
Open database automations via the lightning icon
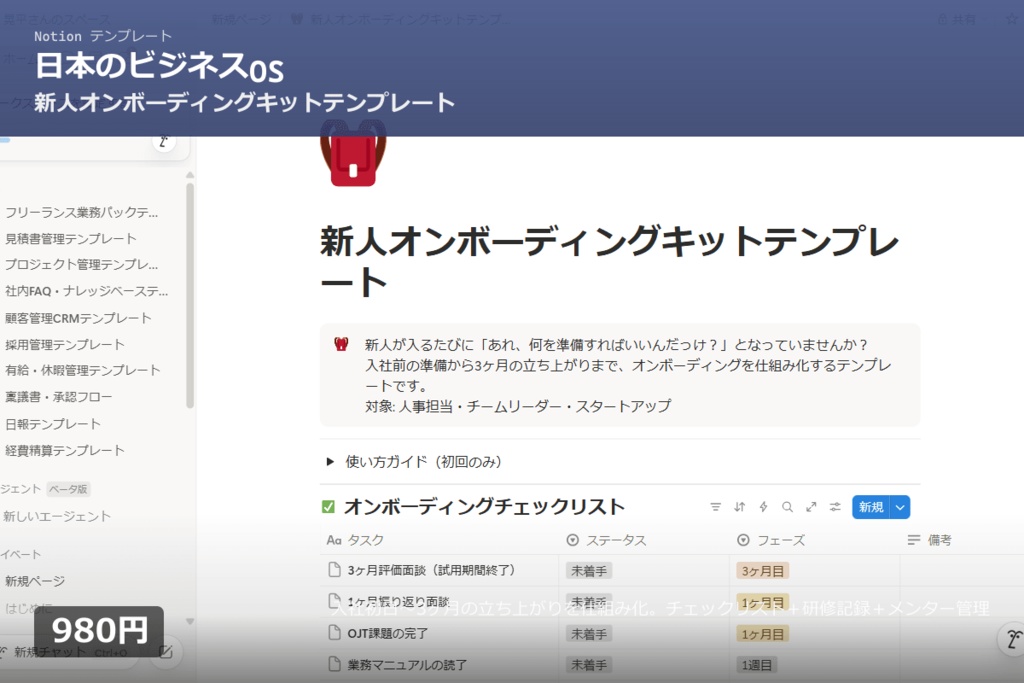pyautogui.click(x=763, y=507)
